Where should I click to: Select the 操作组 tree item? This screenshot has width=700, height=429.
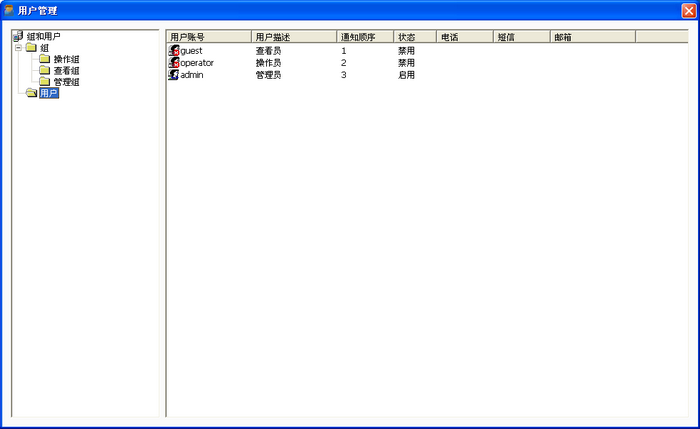tap(66, 59)
